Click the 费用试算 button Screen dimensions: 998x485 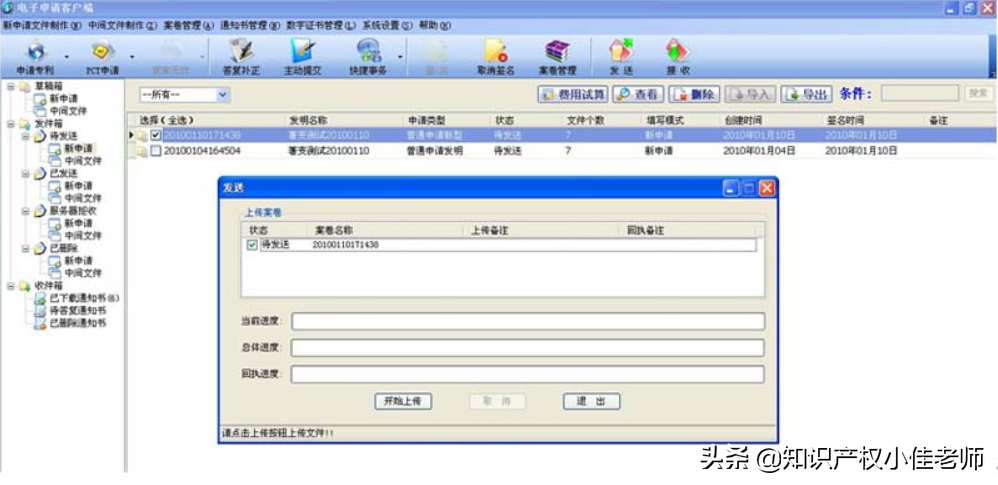pyautogui.click(x=573, y=94)
